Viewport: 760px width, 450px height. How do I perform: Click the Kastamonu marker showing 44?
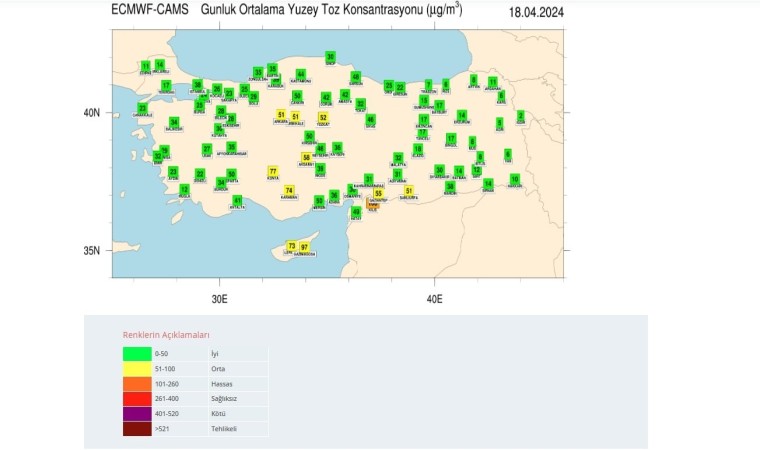coord(300,73)
